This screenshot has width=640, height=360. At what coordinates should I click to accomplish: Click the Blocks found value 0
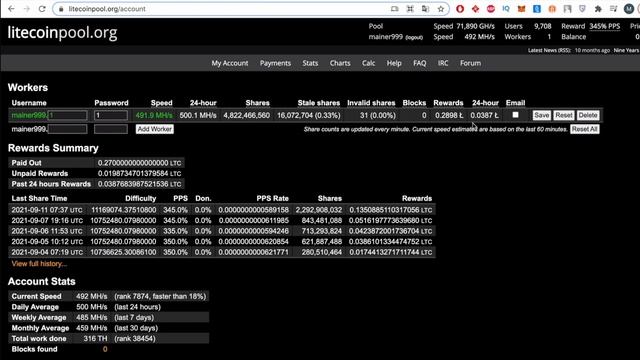(105, 349)
